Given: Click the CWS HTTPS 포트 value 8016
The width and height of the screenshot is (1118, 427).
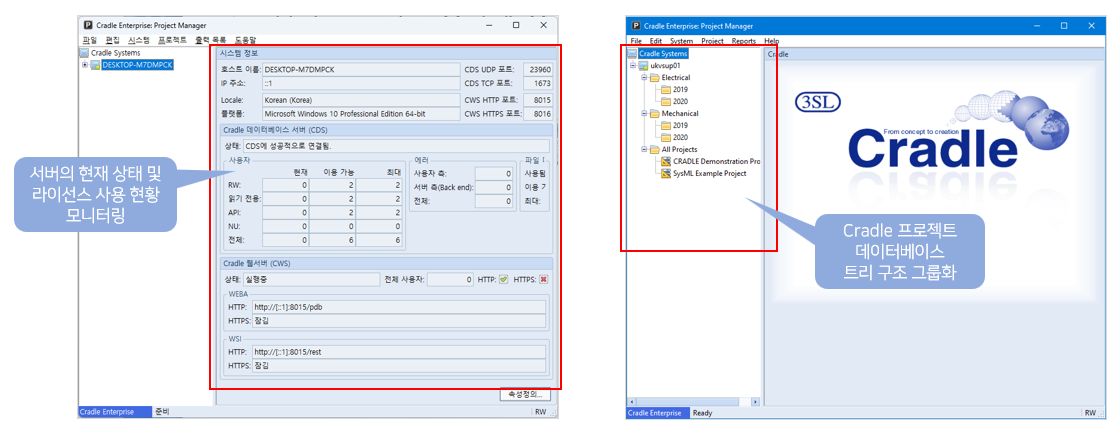Looking at the screenshot, I should point(538,113).
